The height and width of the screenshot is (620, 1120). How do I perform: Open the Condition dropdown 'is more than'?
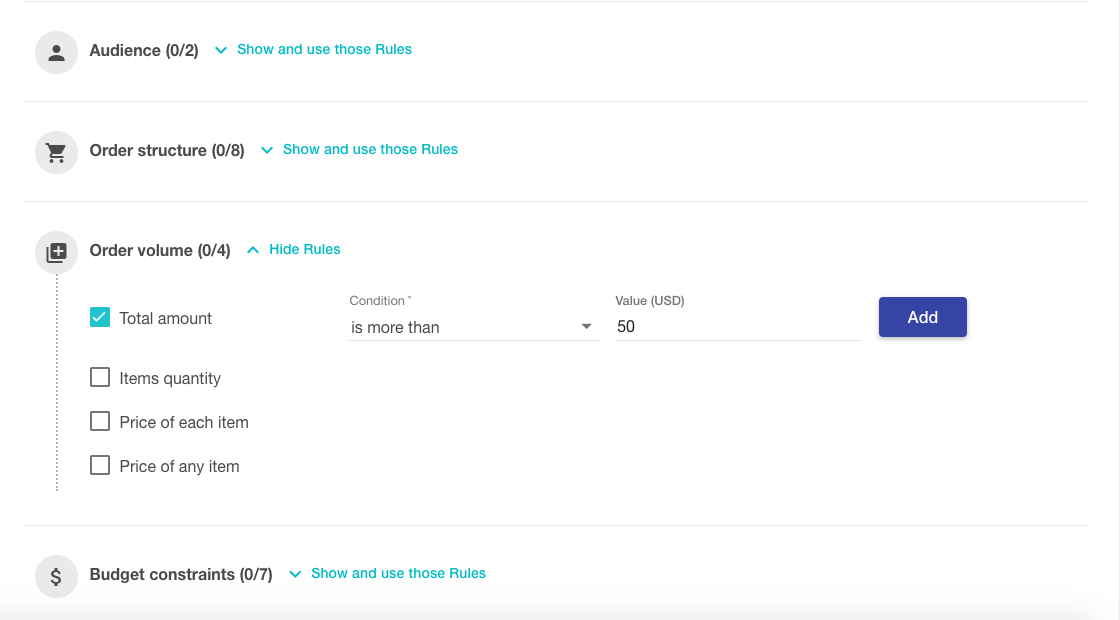[473, 327]
